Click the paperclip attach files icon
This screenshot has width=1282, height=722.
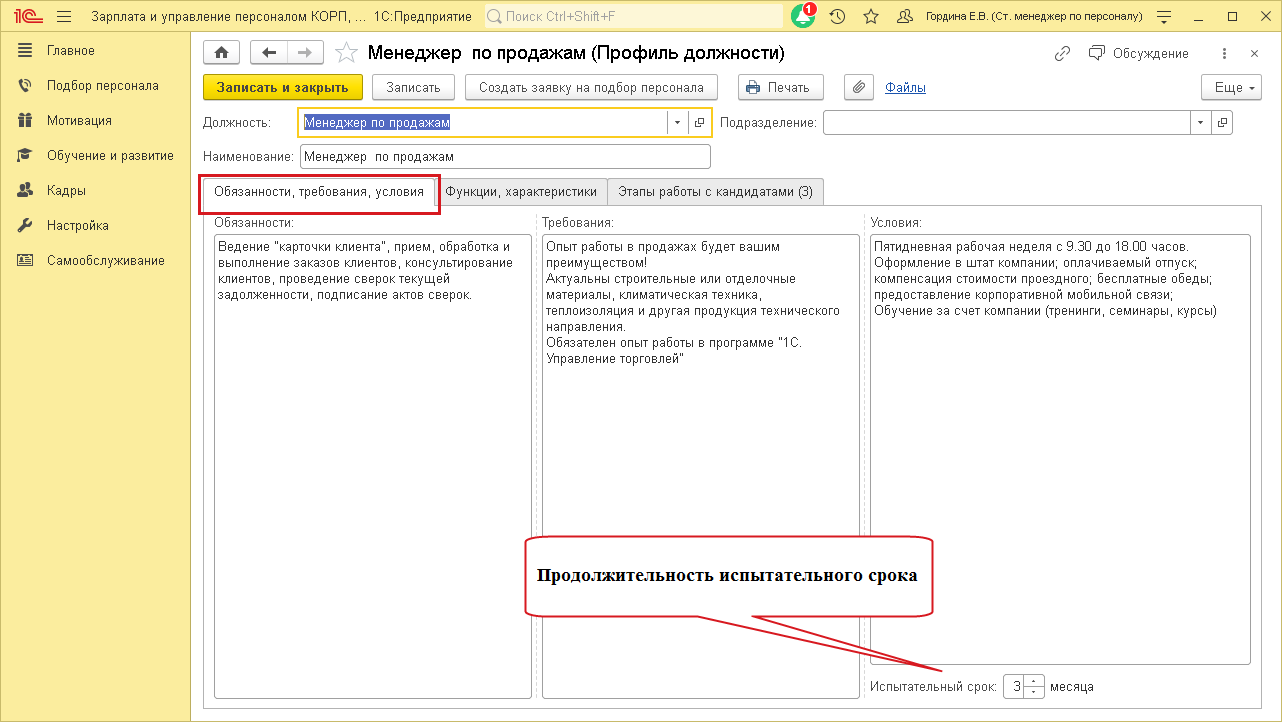(x=858, y=87)
